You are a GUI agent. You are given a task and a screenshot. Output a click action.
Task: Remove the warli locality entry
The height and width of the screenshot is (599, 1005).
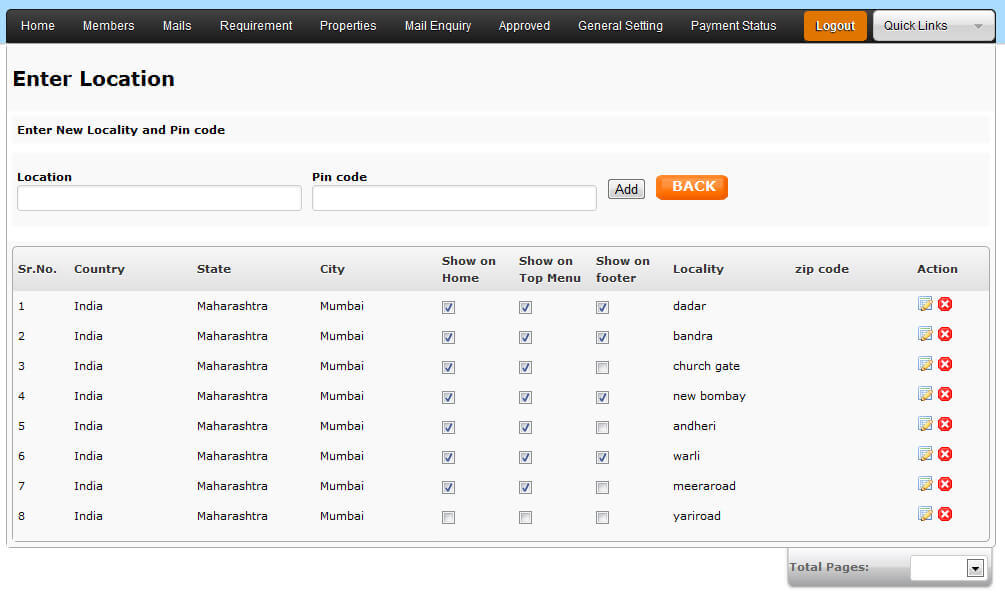[x=945, y=454]
